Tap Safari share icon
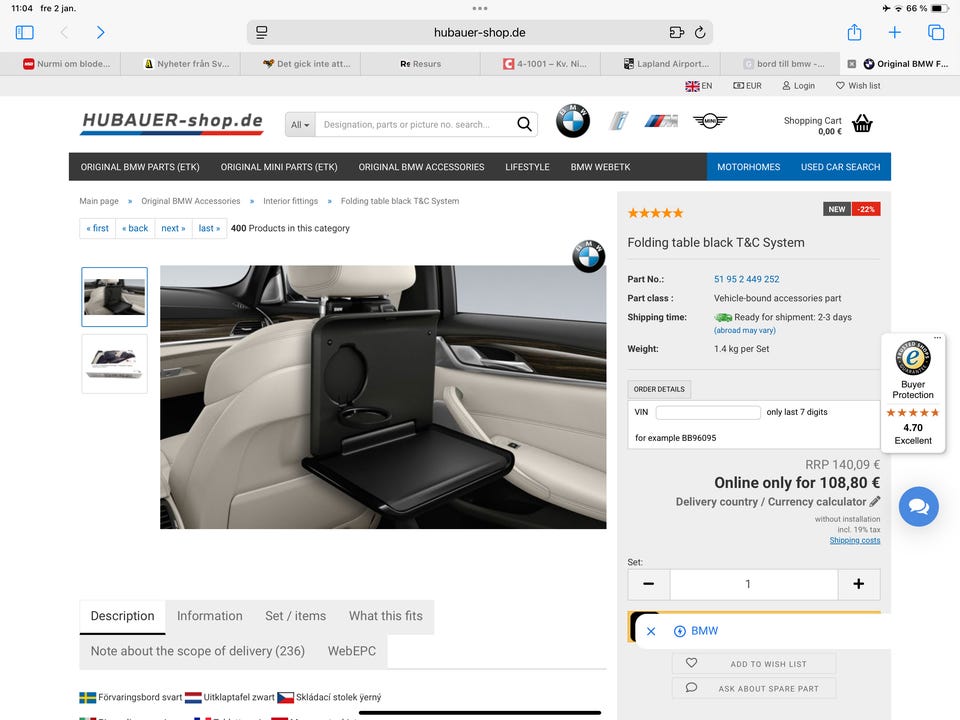960x720 pixels. pyautogui.click(x=854, y=32)
